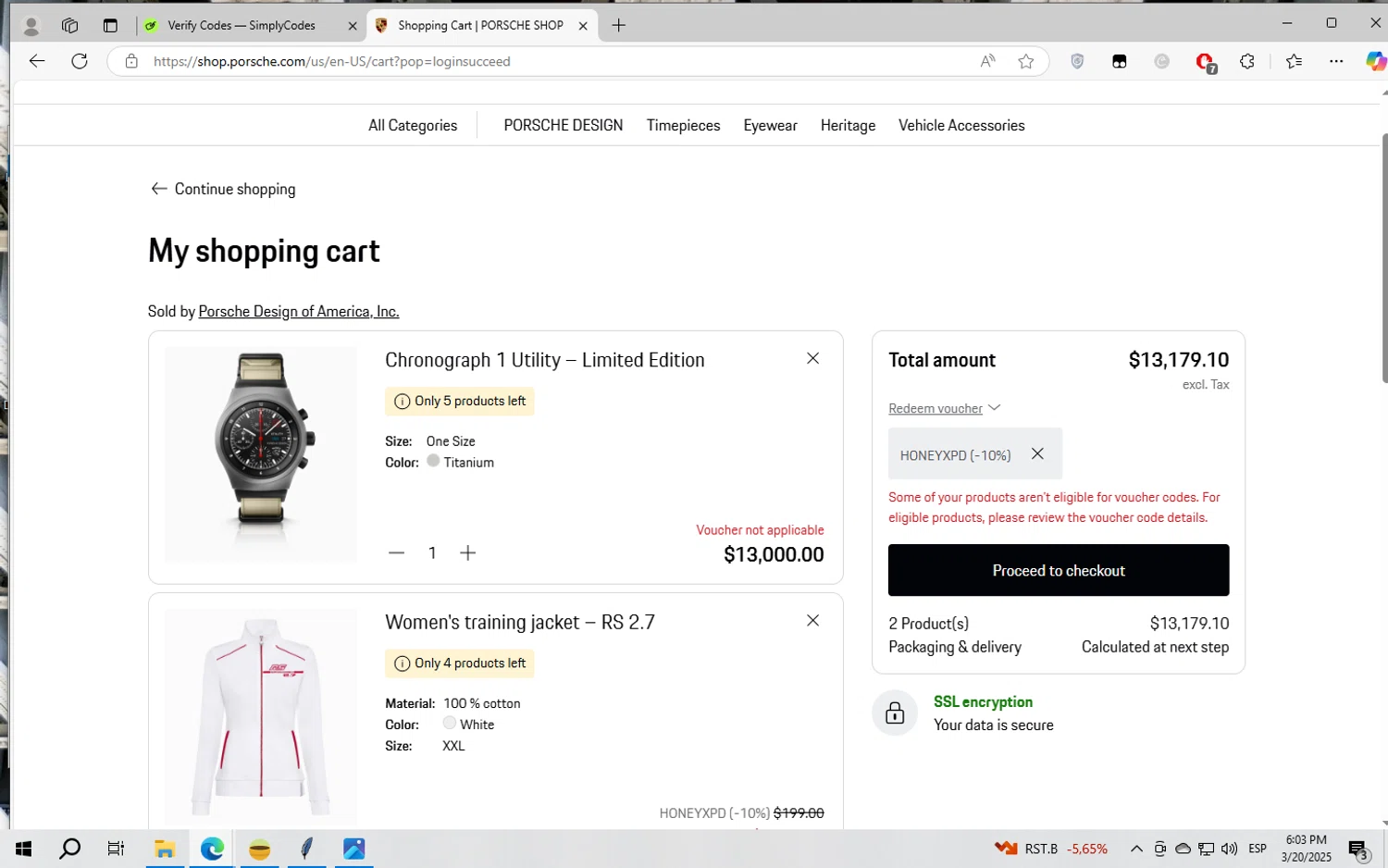Click the page vertical scrollbar
The width and height of the screenshot is (1388, 868).
coord(1383,256)
